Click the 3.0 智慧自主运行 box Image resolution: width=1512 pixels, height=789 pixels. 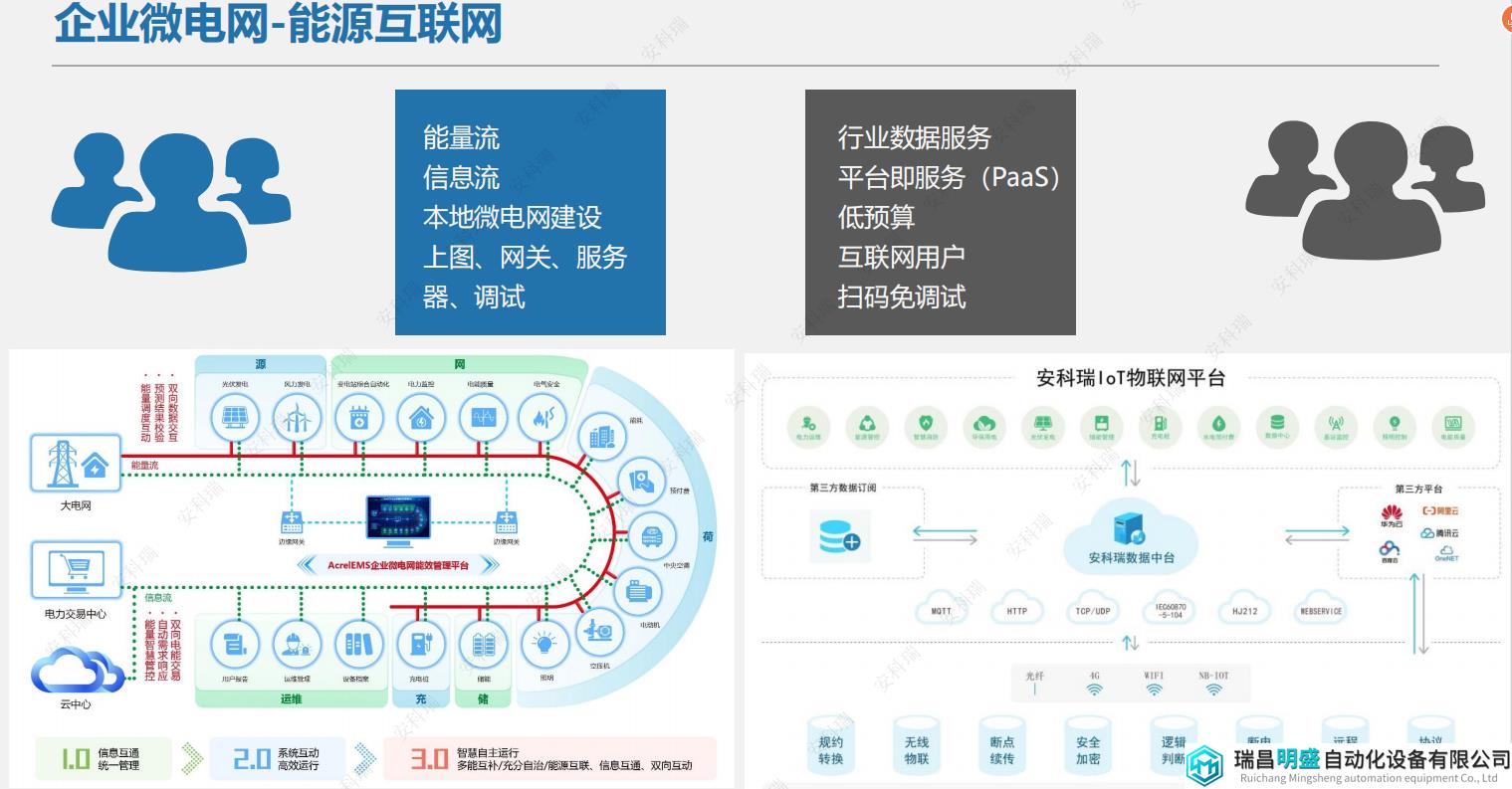coord(550,759)
